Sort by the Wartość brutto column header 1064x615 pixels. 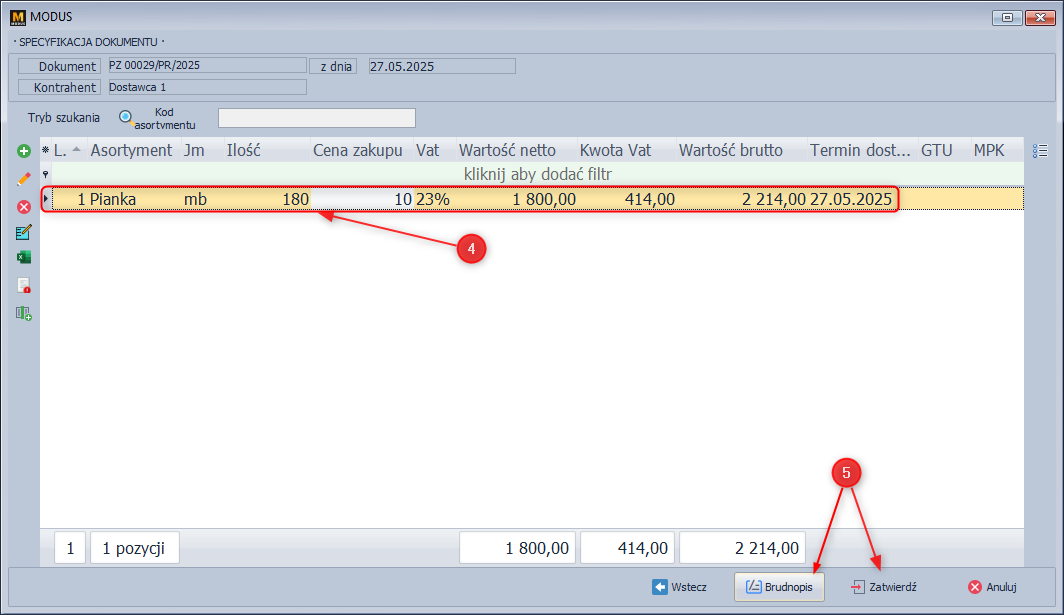pos(742,150)
